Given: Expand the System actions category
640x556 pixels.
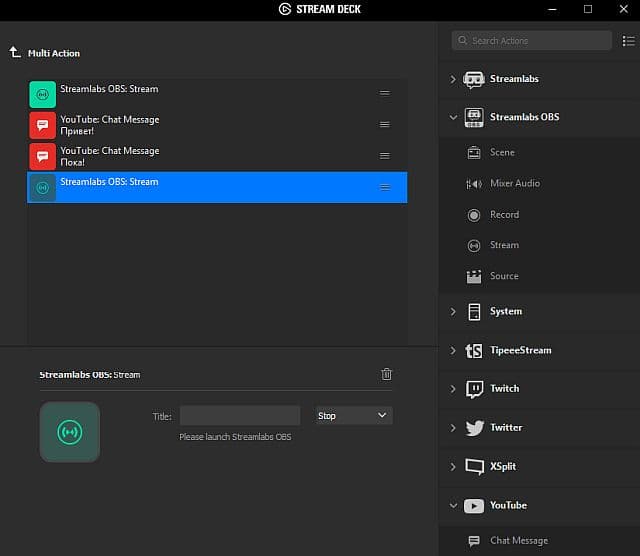Looking at the screenshot, I should [453, 312].
